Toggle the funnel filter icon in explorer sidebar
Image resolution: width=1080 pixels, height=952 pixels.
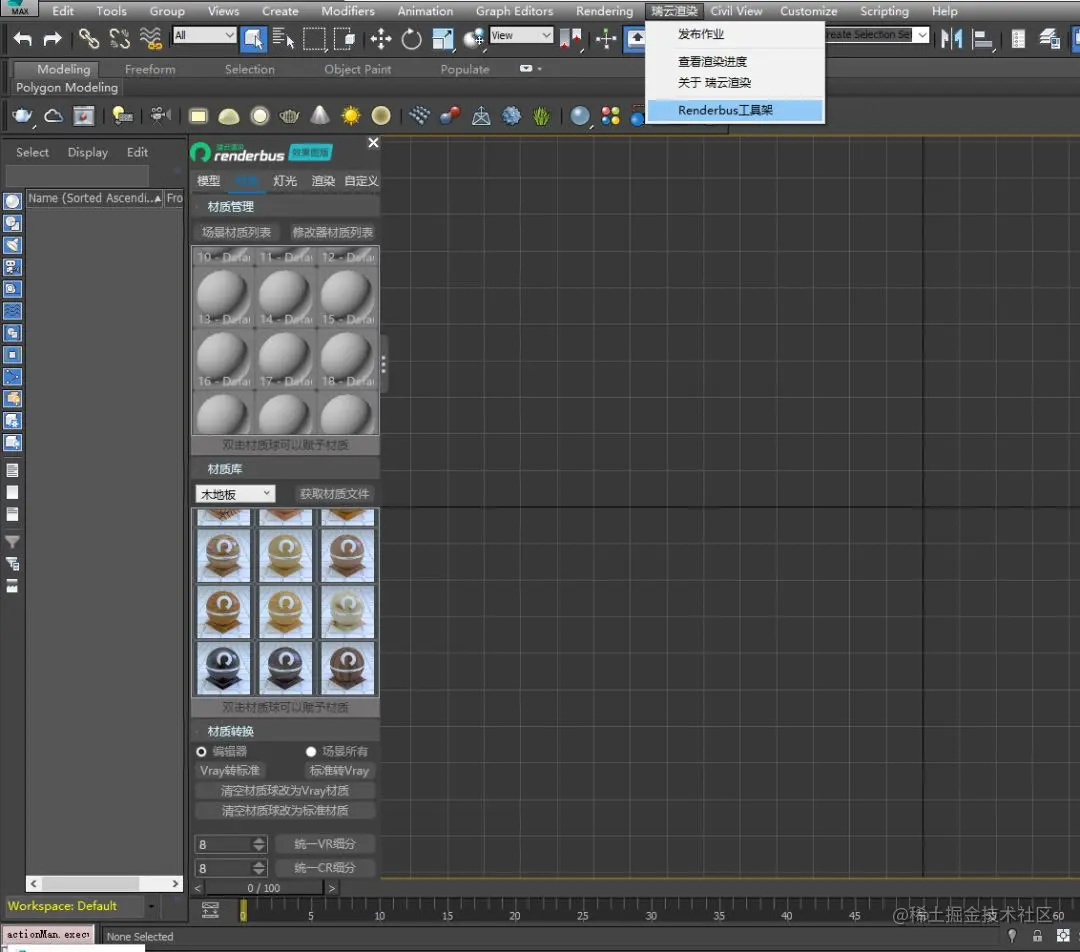click(x=12, y=541)
